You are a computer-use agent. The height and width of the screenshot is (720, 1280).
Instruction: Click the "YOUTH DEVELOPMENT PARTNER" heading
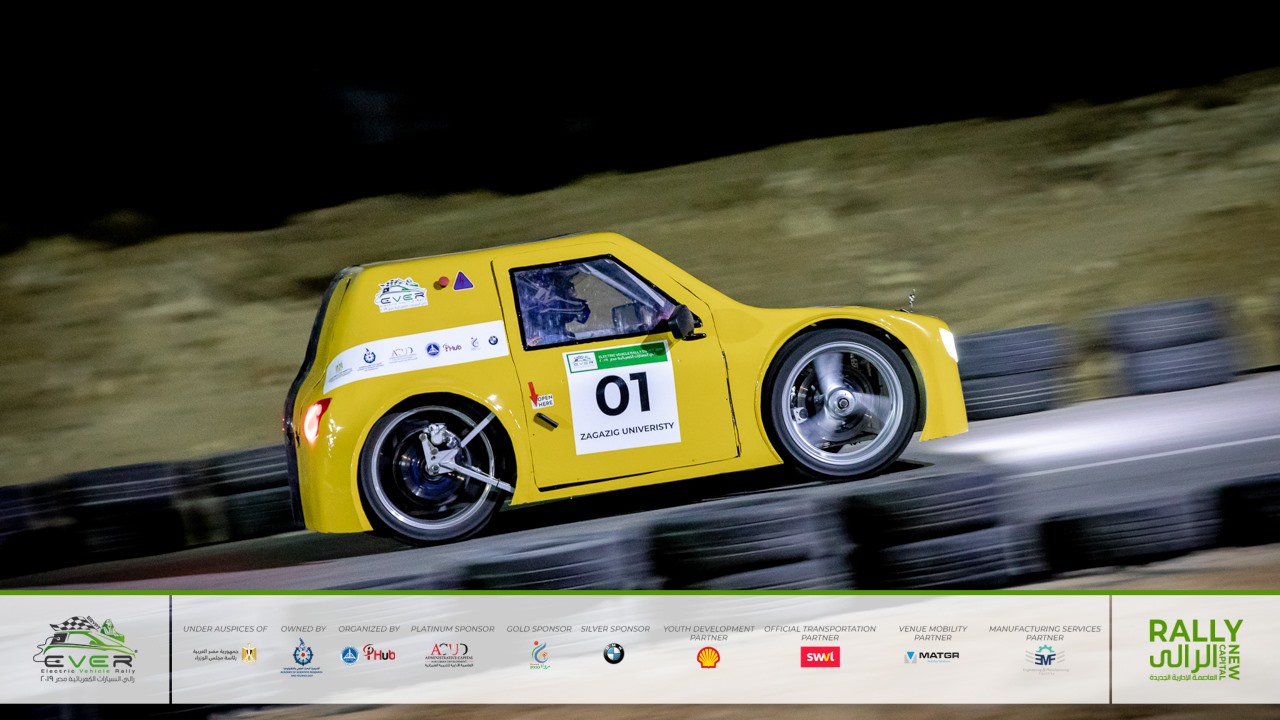coord(709,633)
